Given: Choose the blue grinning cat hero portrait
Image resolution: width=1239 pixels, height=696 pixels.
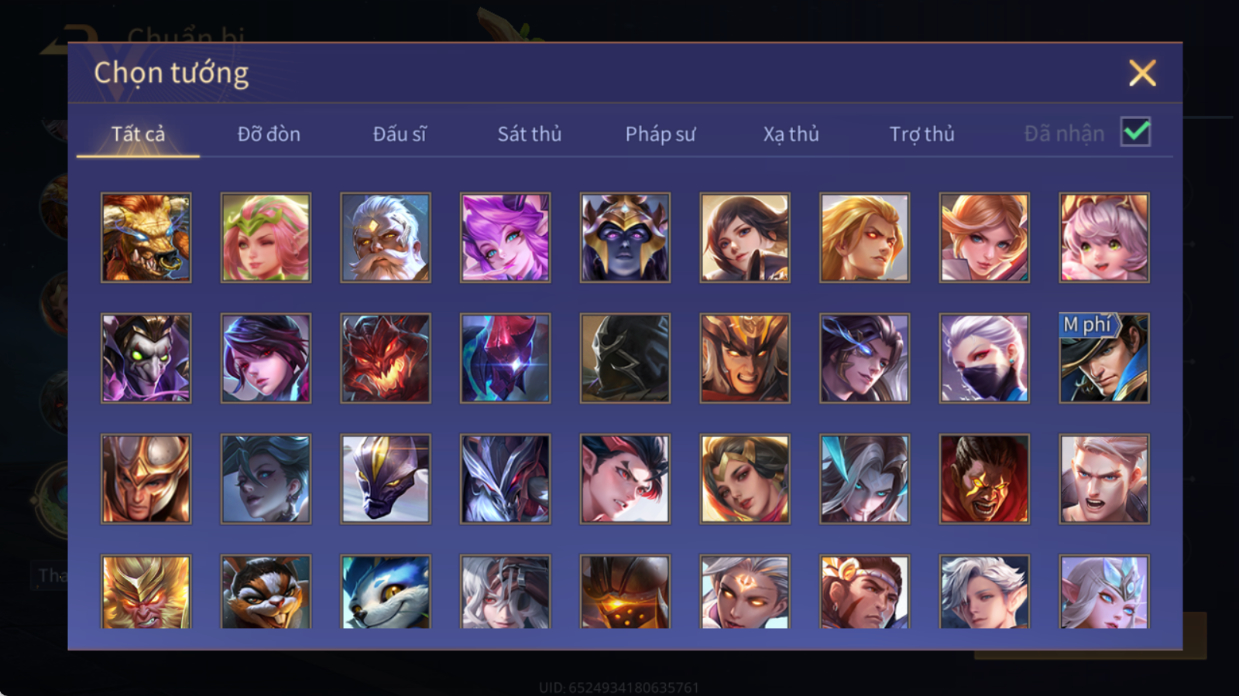Looking at the screenshot, I should coord(385,592).
